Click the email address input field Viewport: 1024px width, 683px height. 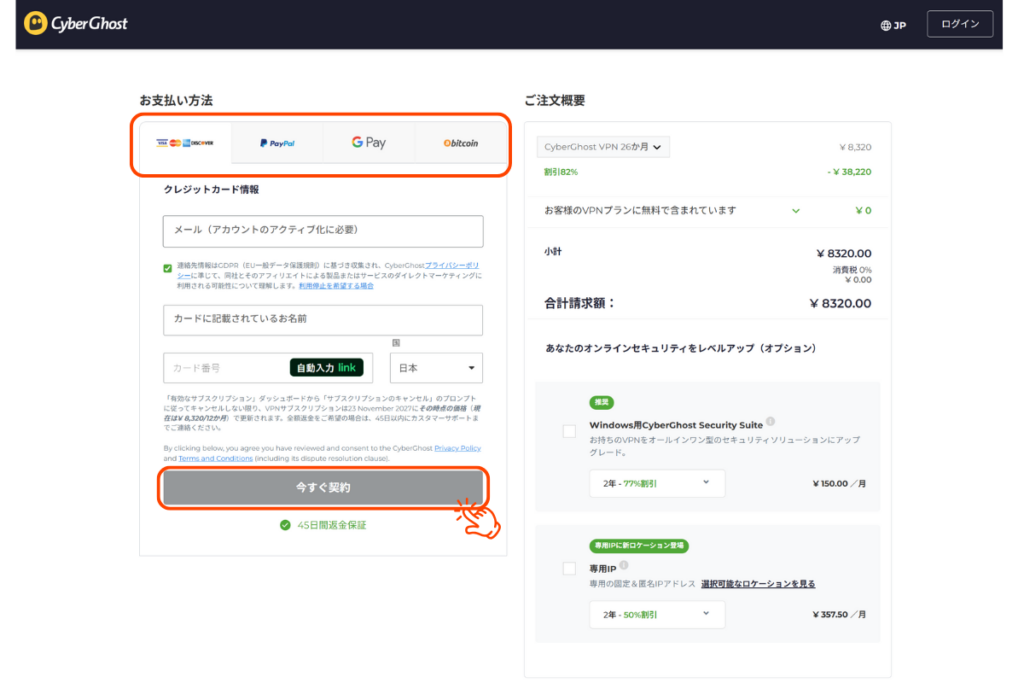tap(323, 231)
